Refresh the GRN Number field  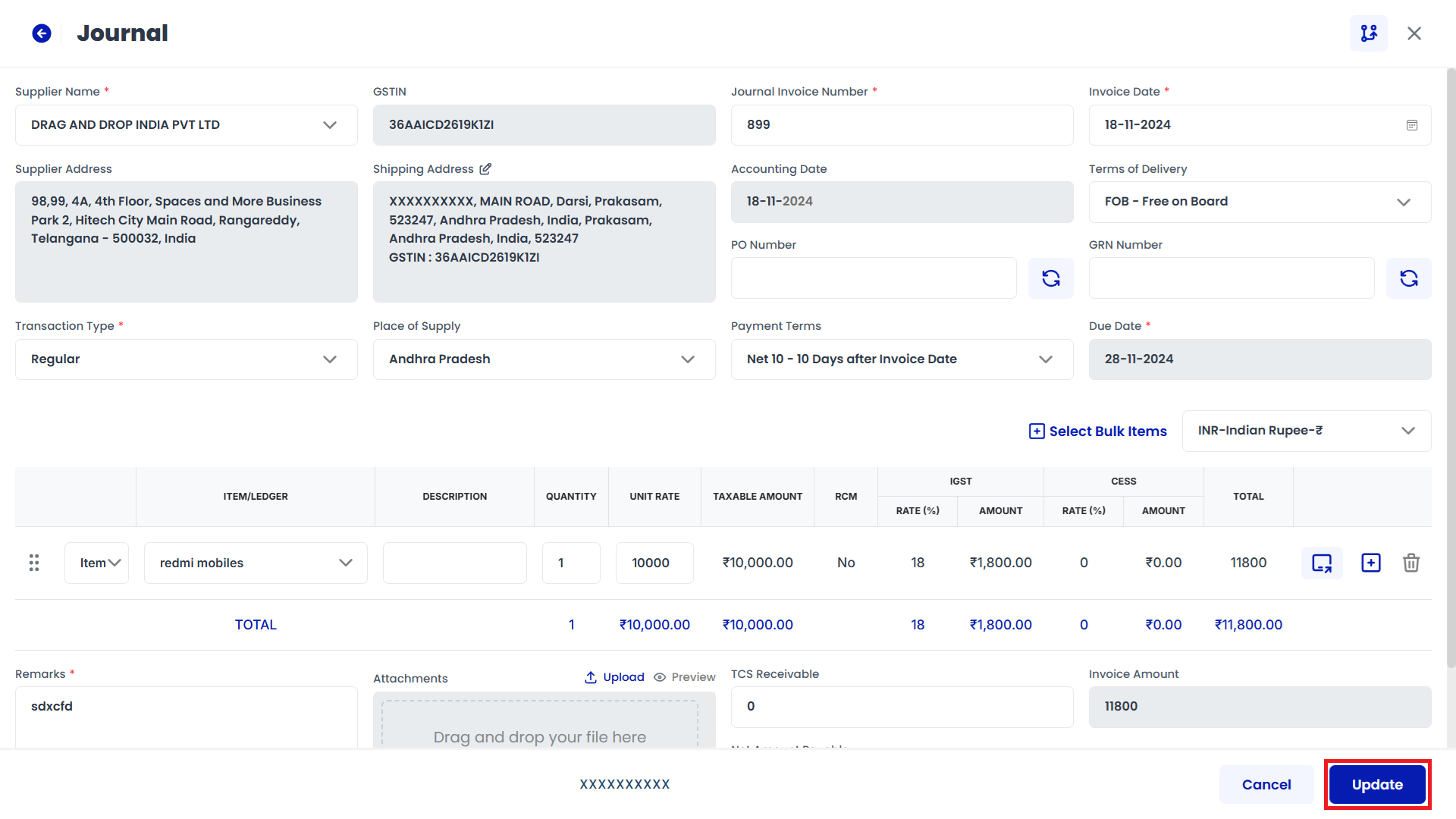[1408, 278]
